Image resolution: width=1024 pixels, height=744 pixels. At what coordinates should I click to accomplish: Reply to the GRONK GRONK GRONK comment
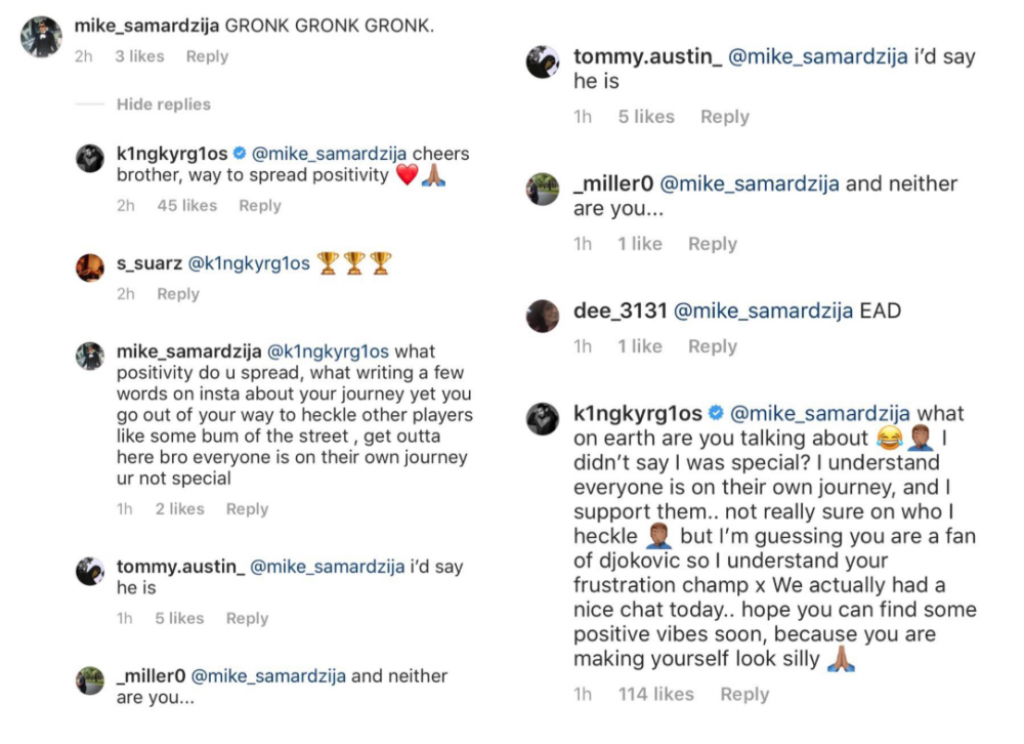coord(207,57)
